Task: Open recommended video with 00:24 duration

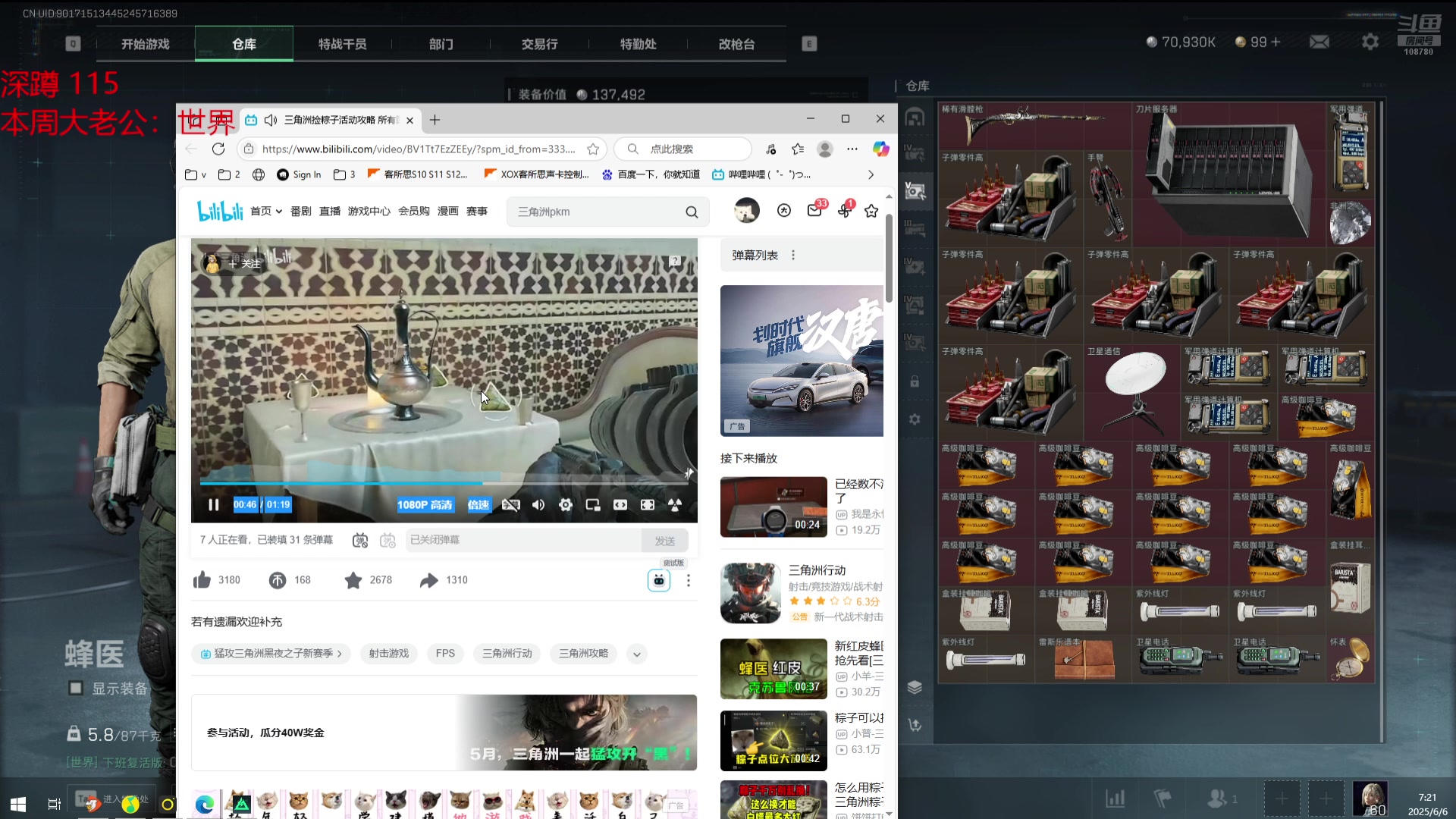Action: [773, 507]
